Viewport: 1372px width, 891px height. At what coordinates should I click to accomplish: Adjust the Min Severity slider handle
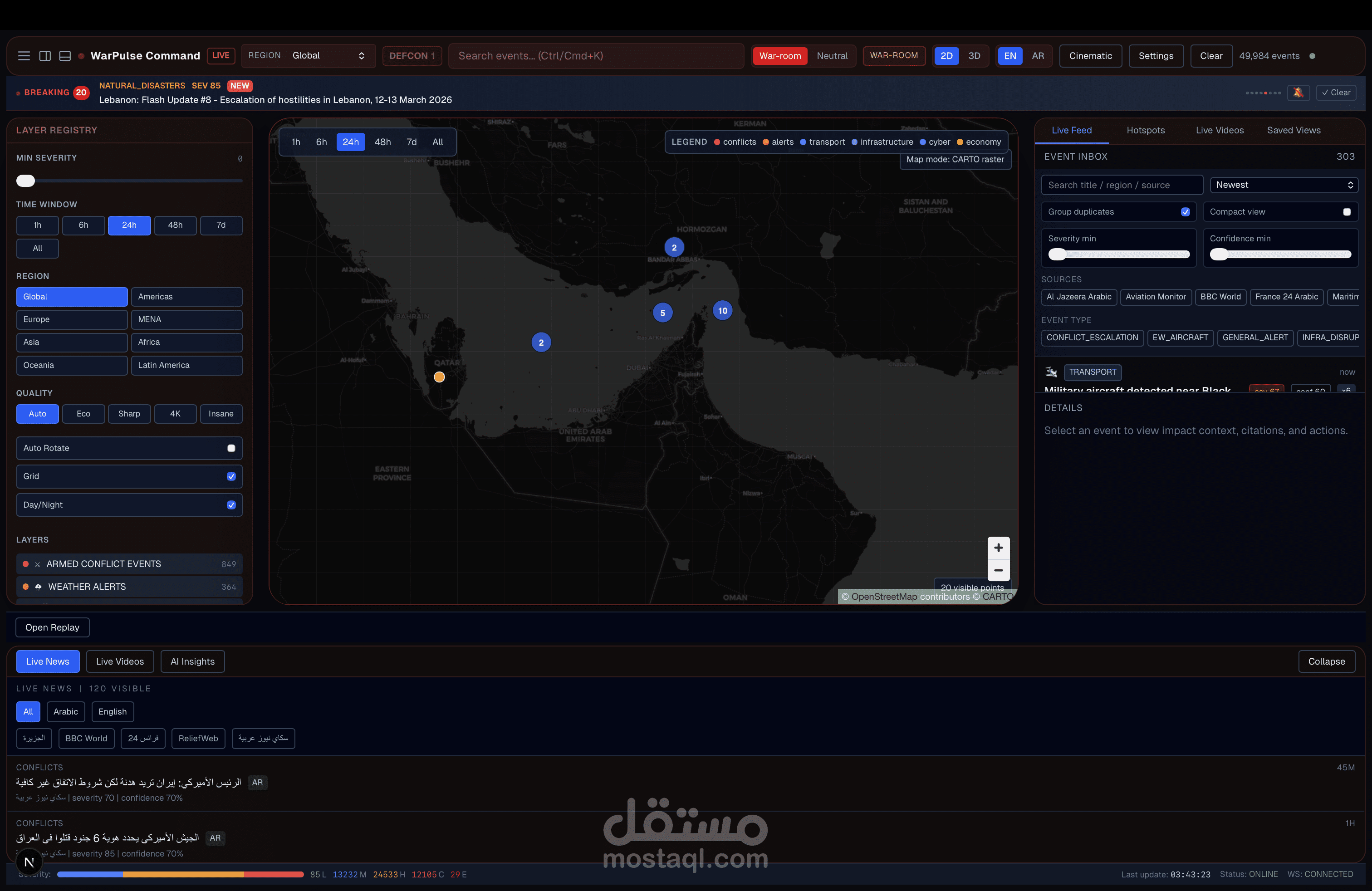pyautogui.click(x=25, y=181)
